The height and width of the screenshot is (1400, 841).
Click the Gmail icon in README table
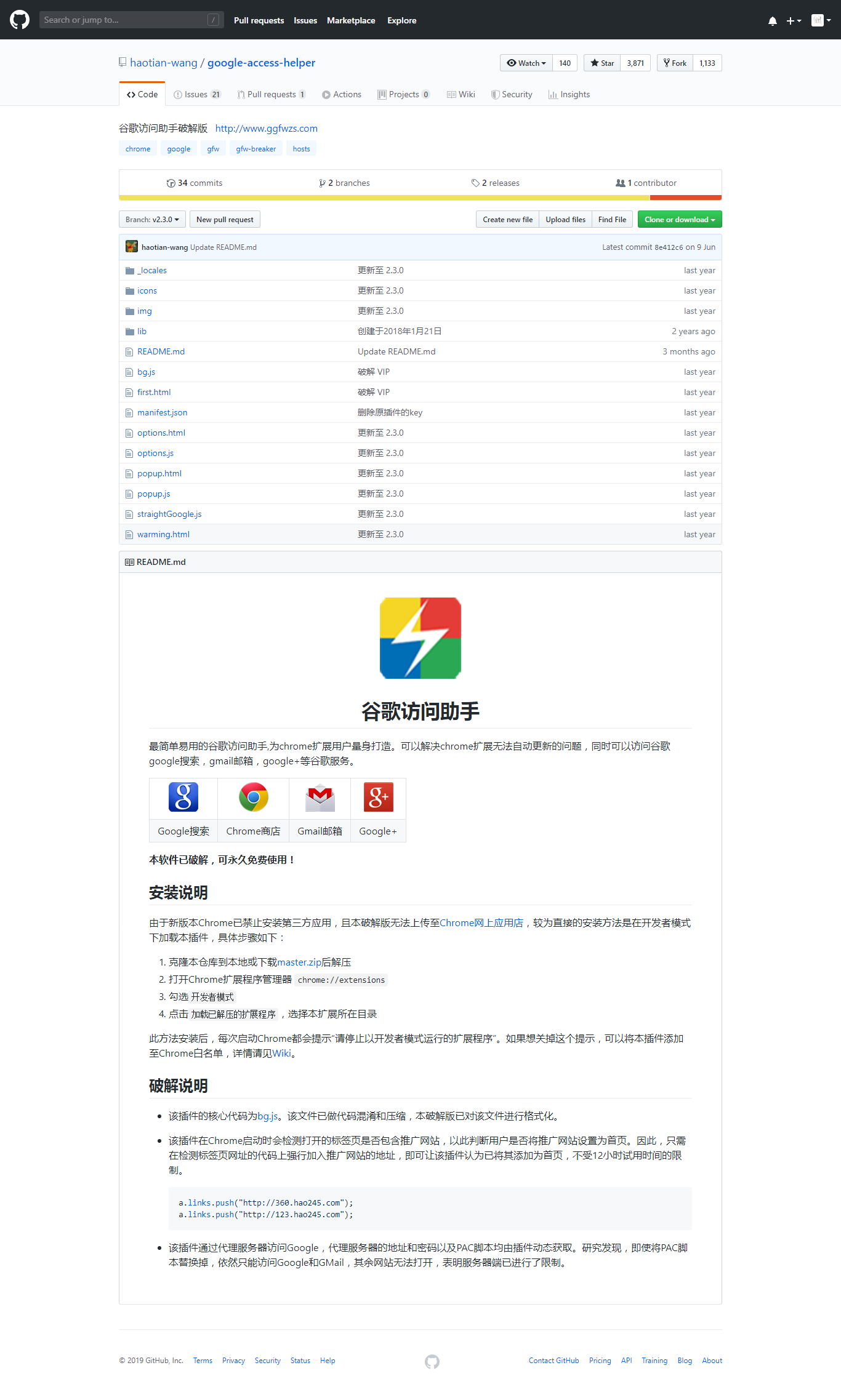pyautogui.click(x=320, y=797)
